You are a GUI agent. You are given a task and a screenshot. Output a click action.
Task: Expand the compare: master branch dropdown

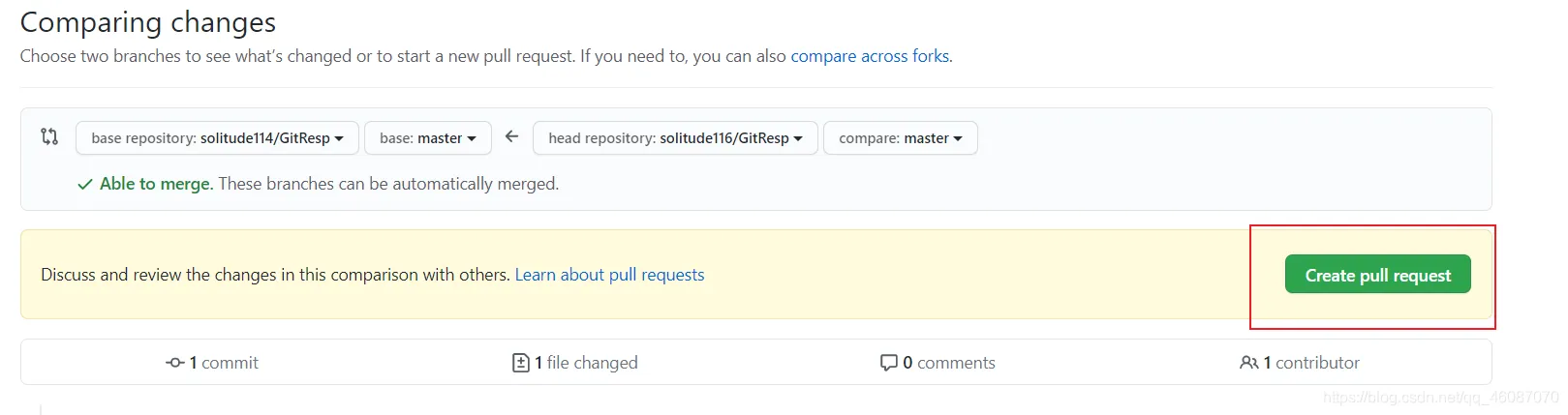(x=900, y=138)
